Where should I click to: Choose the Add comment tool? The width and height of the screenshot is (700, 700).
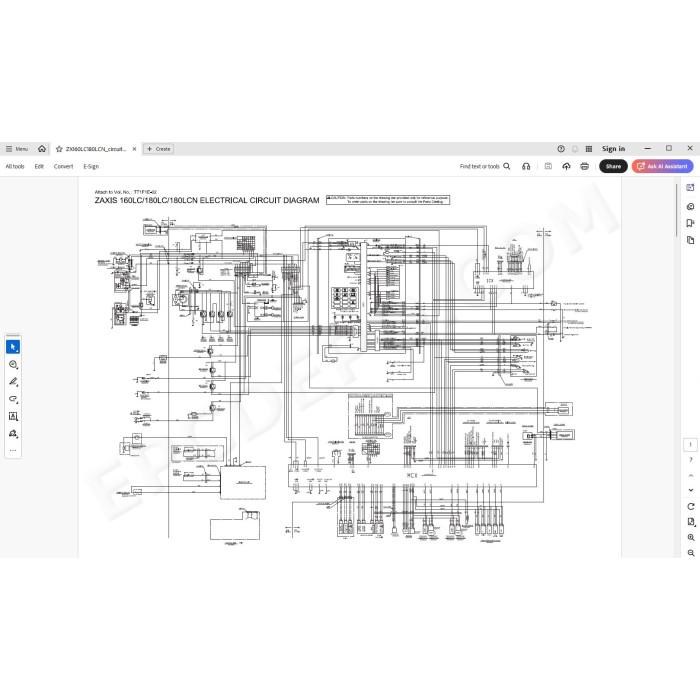(13, 364)
